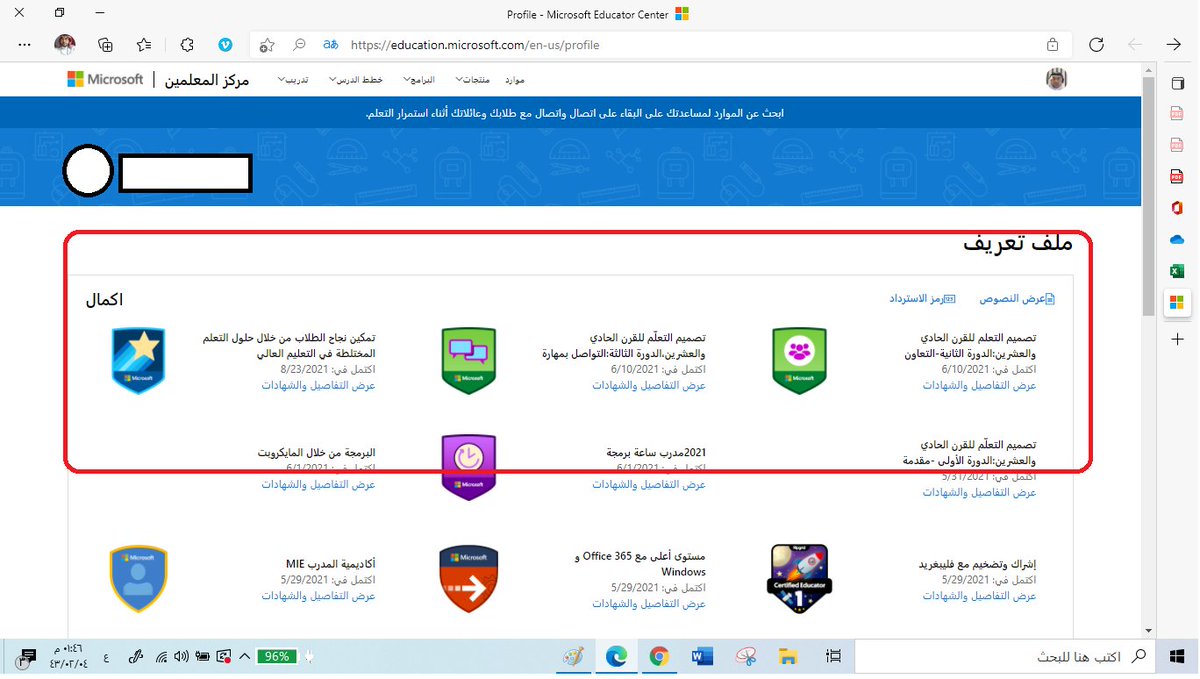Open the Office icon in Edge sidebar
Viewport: 1200px width, 679px height.
click(1177, 207)
